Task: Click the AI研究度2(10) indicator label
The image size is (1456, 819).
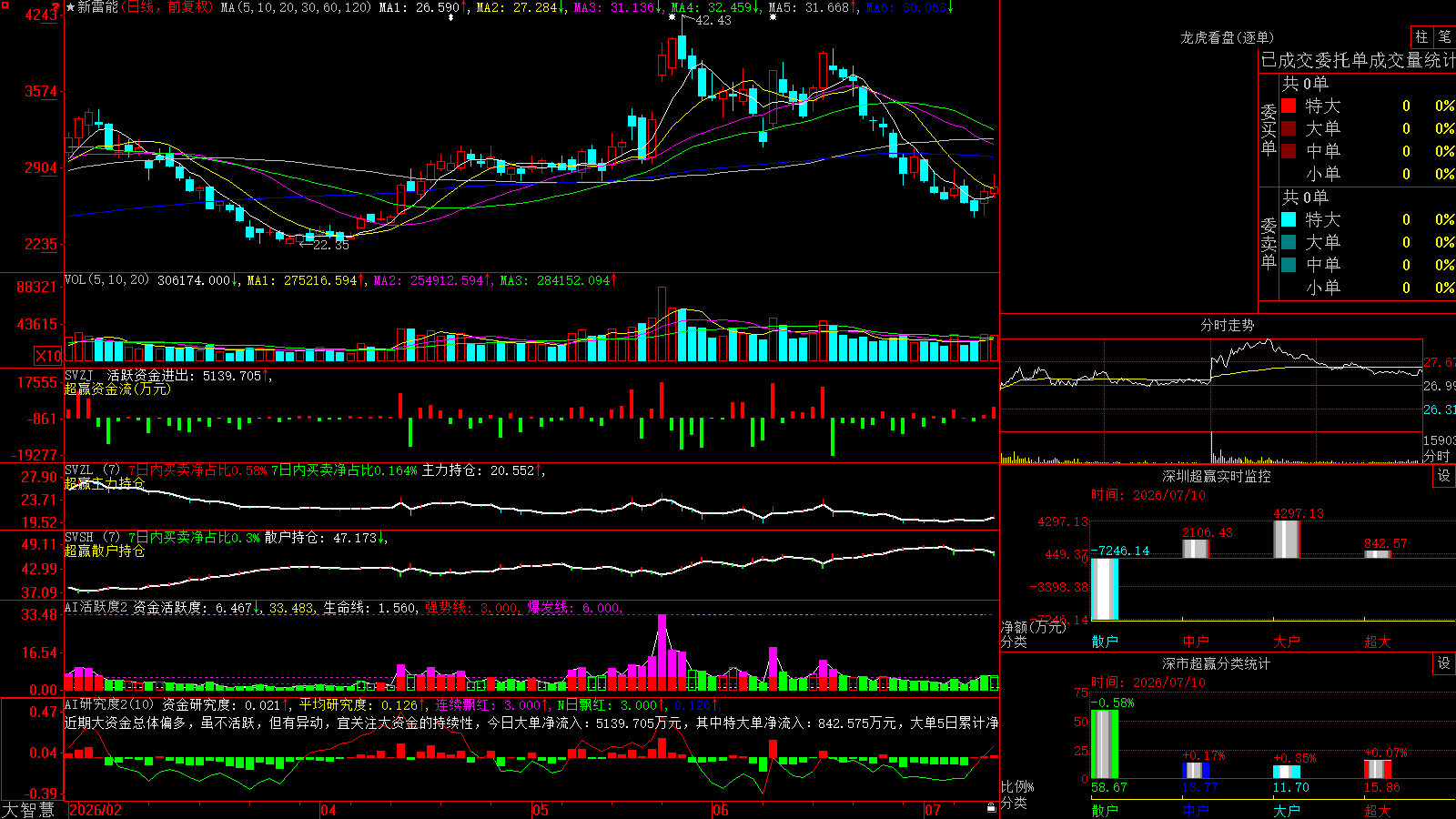Action: pos(109,704)
